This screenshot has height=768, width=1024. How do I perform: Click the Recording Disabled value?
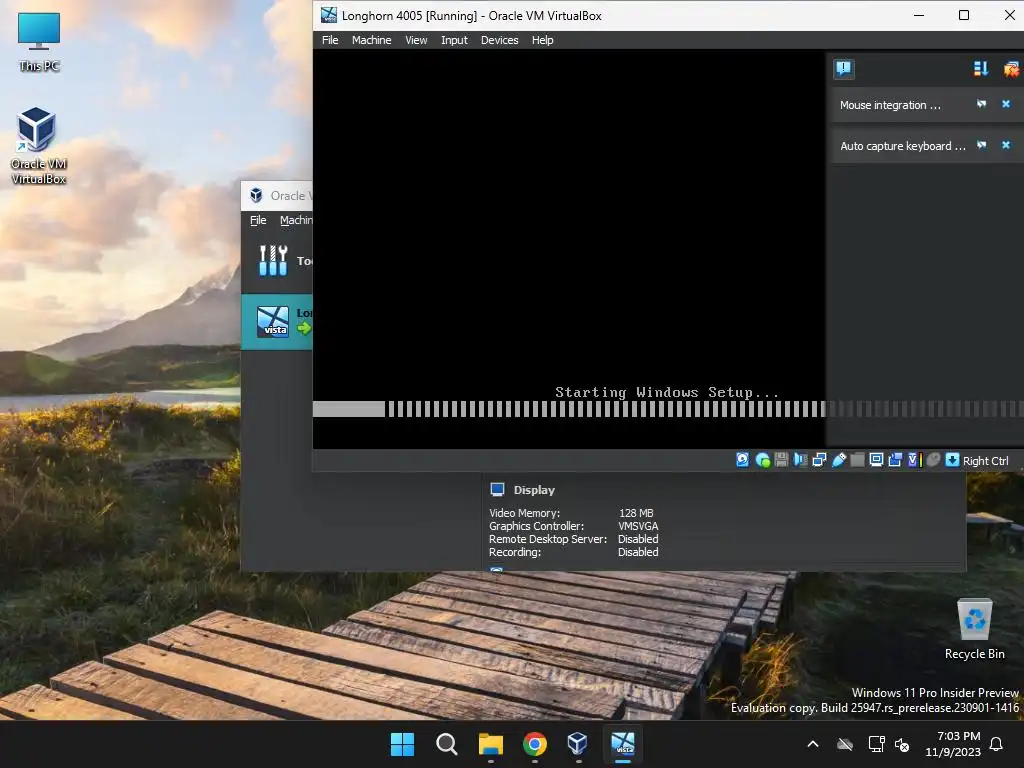(x=638, y=552)
